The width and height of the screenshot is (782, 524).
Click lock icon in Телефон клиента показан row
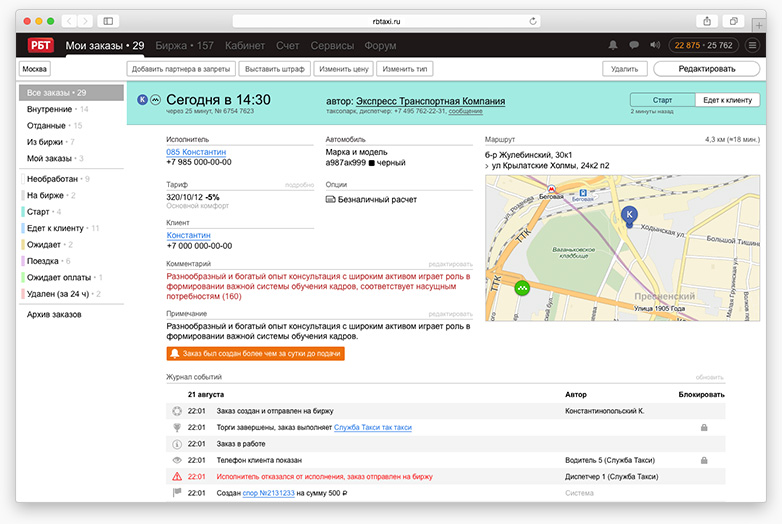coord(704,460)
